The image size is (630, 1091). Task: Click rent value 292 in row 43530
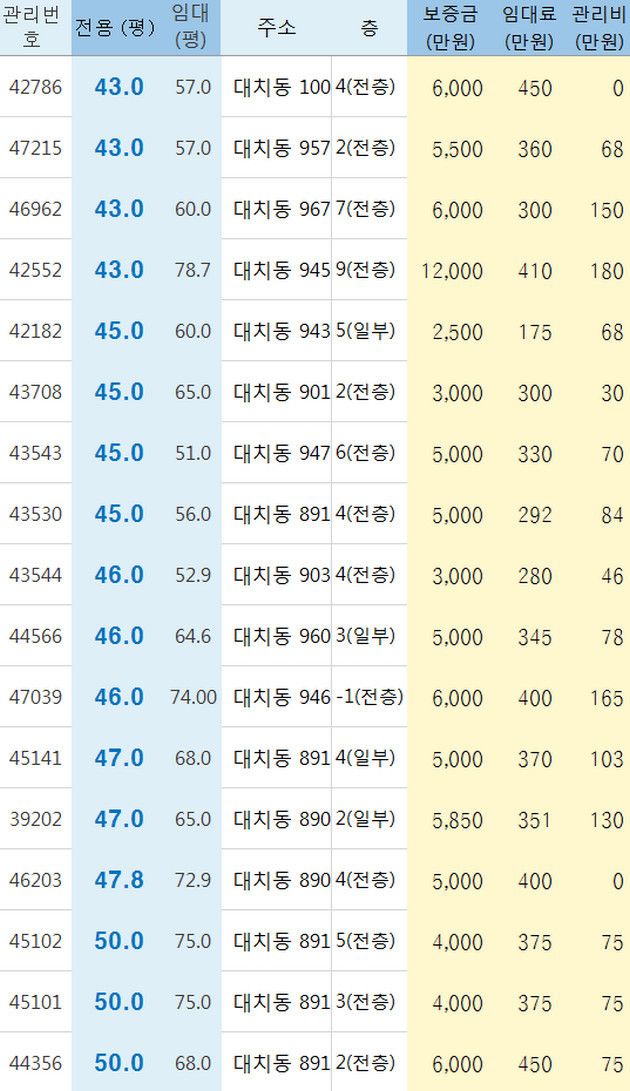[x=535, y=515]
